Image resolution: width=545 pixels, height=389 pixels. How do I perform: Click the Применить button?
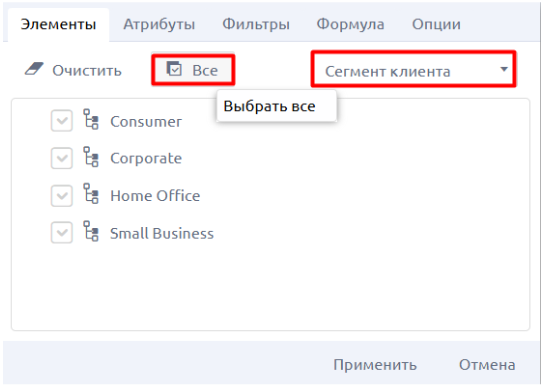(x=375, y=365)
